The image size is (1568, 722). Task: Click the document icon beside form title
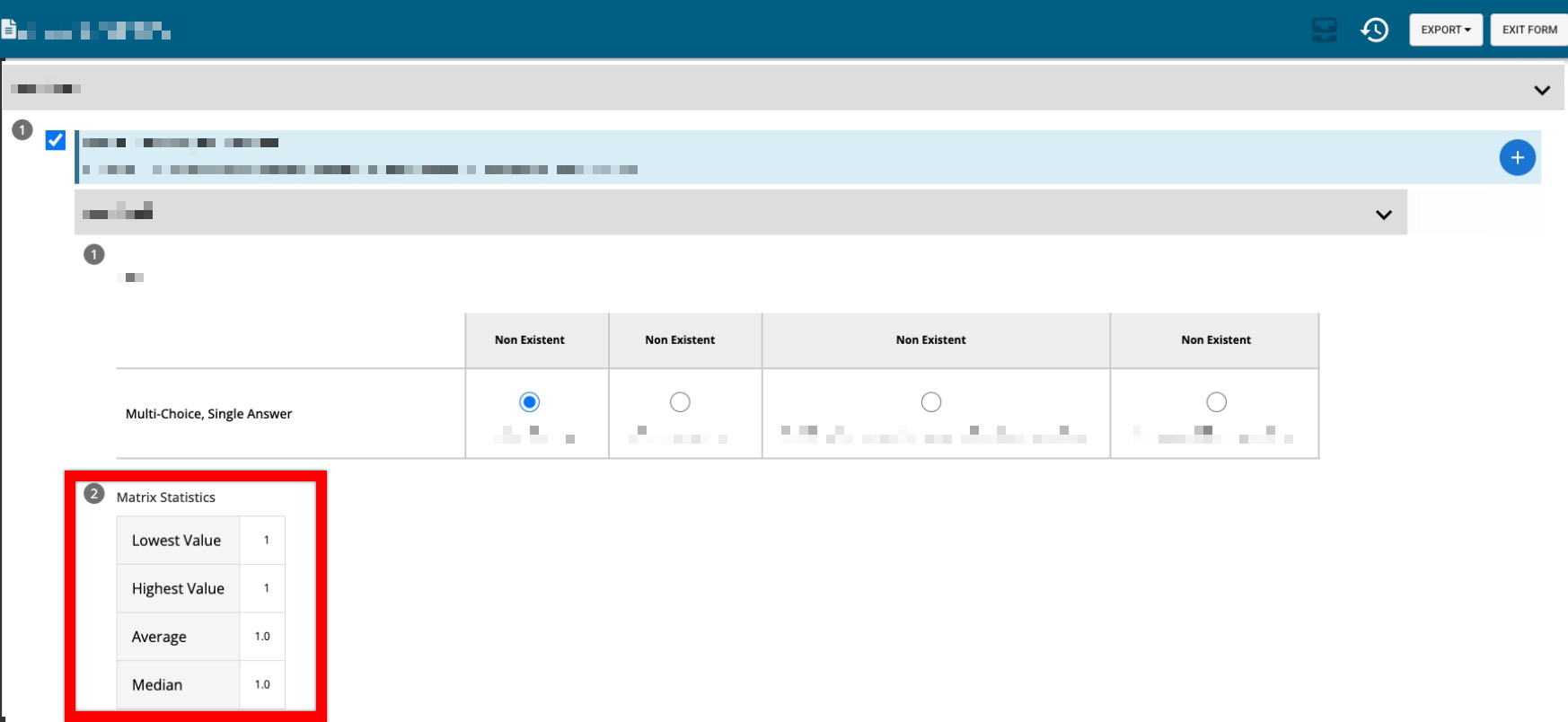pos(9,30)
